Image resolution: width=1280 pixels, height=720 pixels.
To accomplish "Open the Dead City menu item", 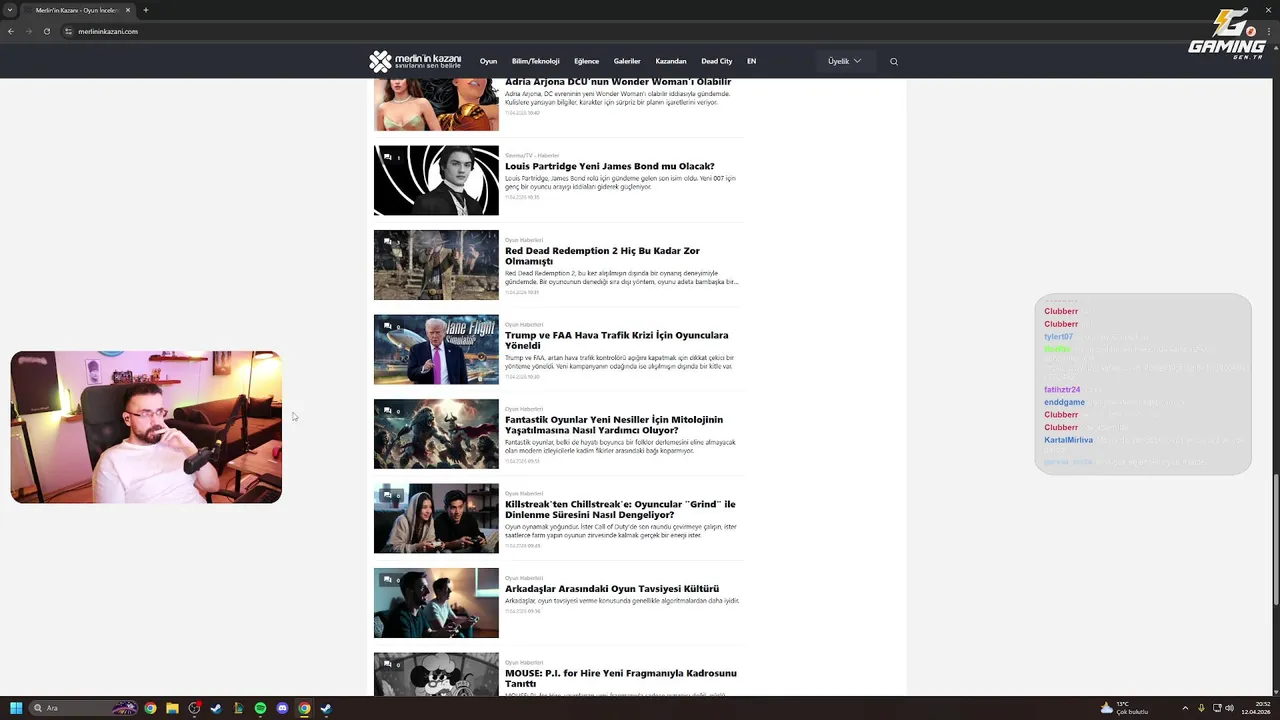I will click(717, 61).
